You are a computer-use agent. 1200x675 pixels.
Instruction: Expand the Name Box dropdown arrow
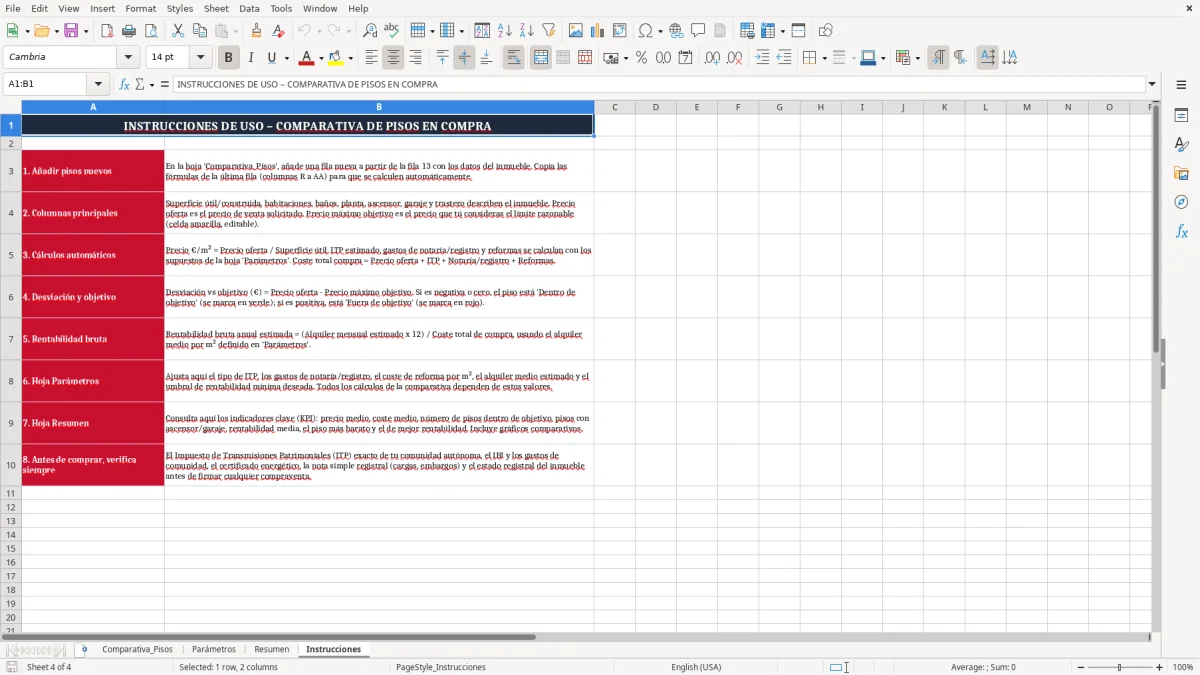pos(98,84)
